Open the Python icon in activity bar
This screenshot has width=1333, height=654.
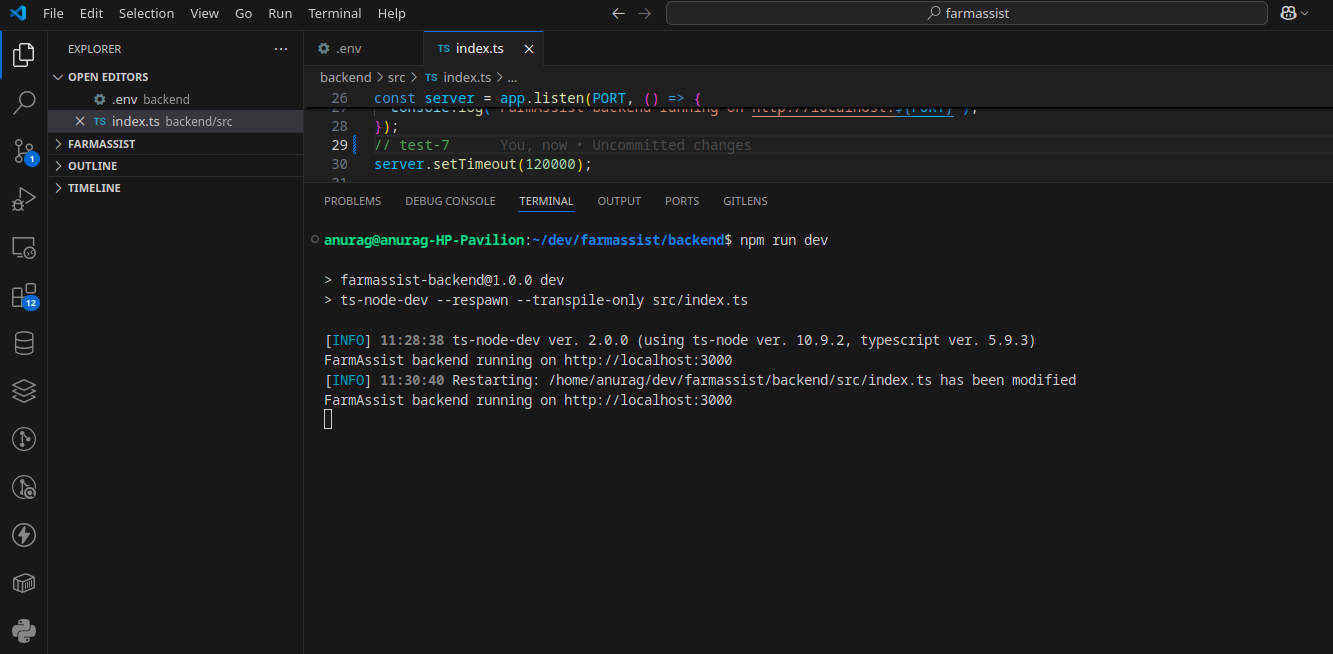pyautogui.click(x=24, y=631)
